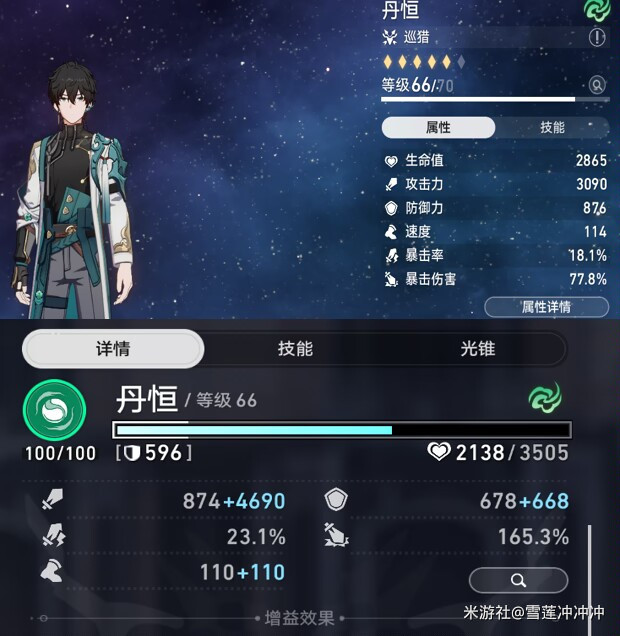Image resolution: width=620 pixels, height=636 pixels.
Task: Click the green wind element icon top right
Action: click(x=597, y=9)
